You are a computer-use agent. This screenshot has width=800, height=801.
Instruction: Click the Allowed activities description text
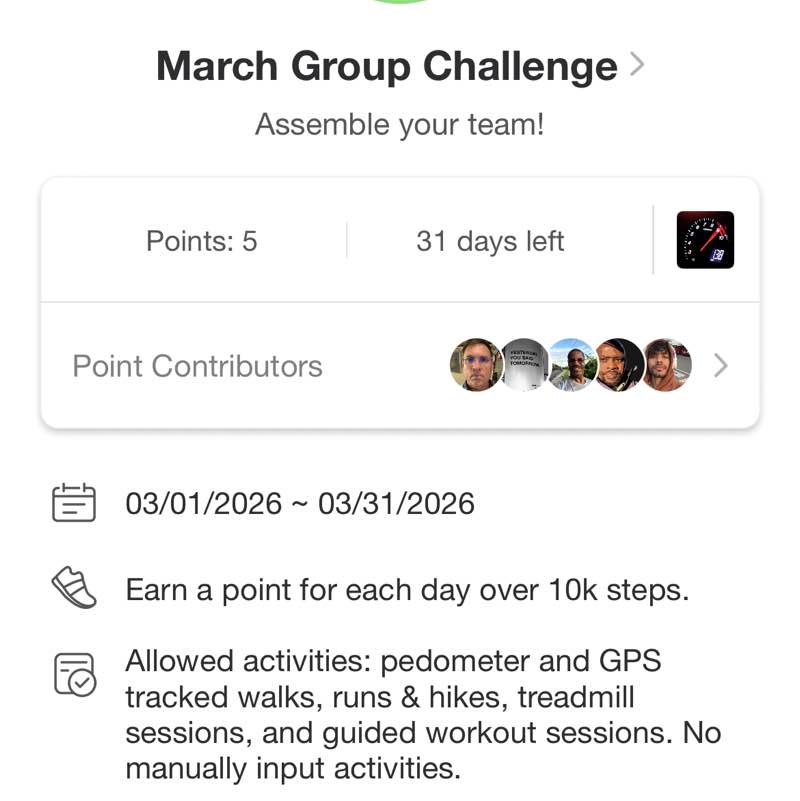tap(422, 715)
